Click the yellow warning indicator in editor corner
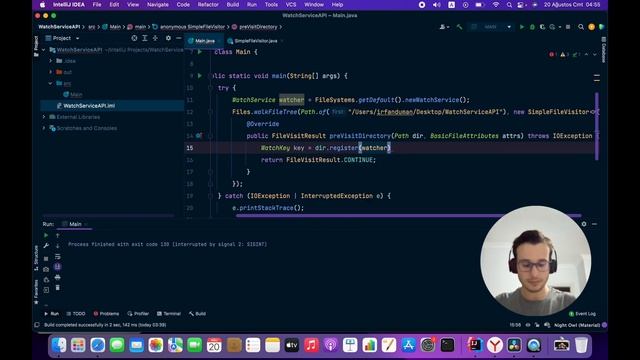Image resolution: width=640 pixels, height=360 pixels. 564,54
